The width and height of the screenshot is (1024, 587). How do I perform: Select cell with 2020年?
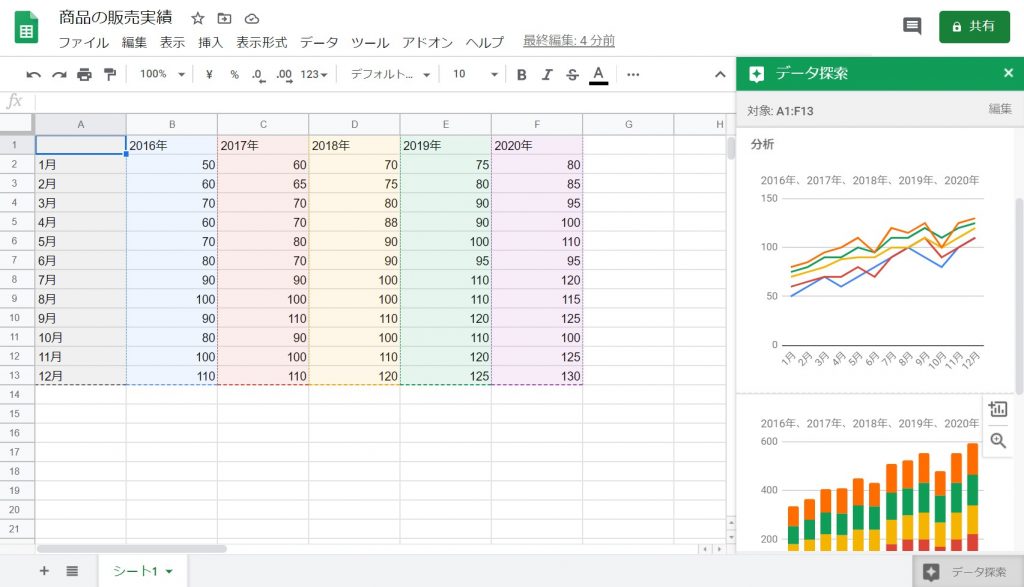coord(537,145)
